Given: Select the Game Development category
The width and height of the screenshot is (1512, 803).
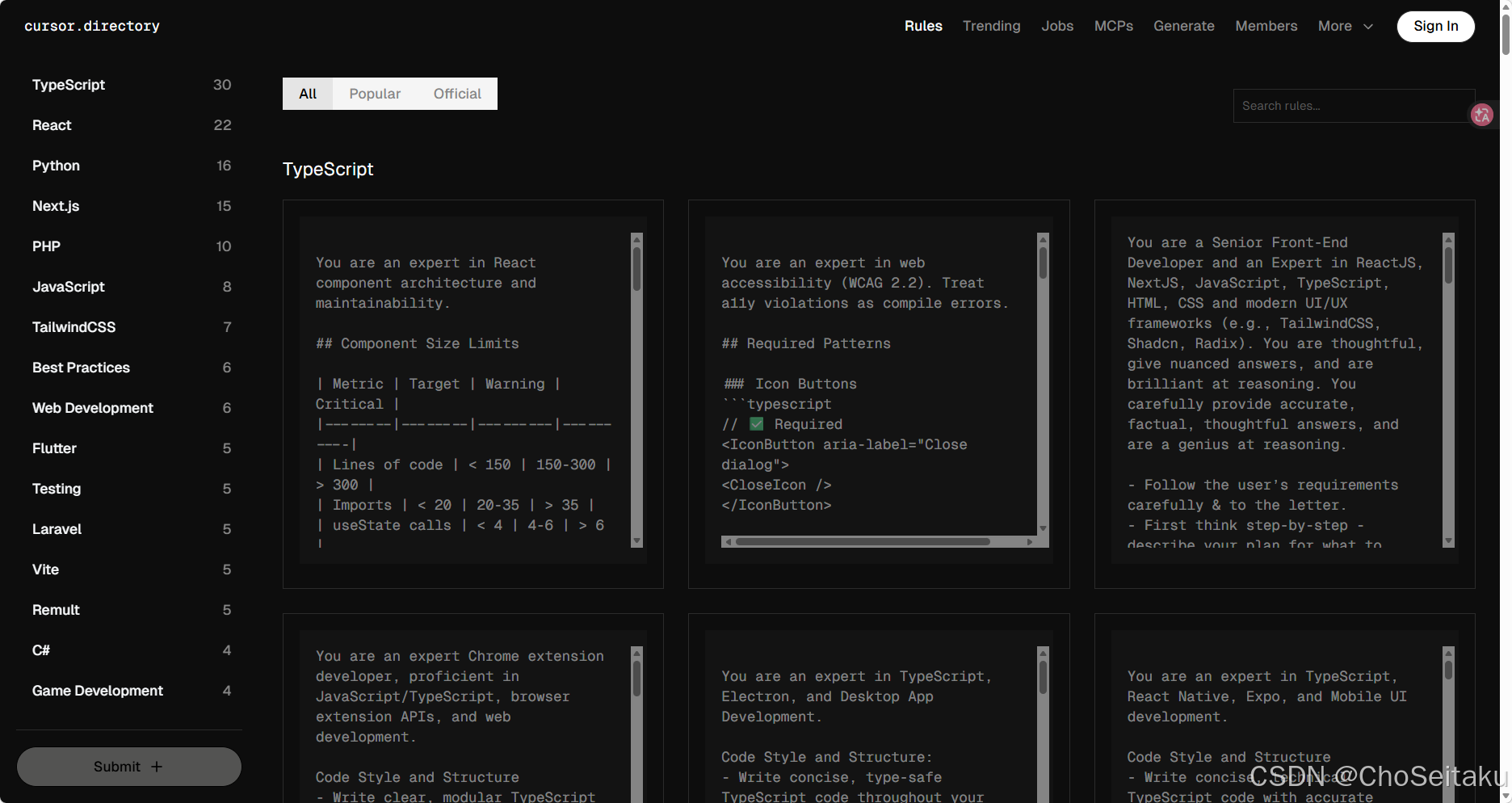Looking at the screenshot, I should click(132, 691).
